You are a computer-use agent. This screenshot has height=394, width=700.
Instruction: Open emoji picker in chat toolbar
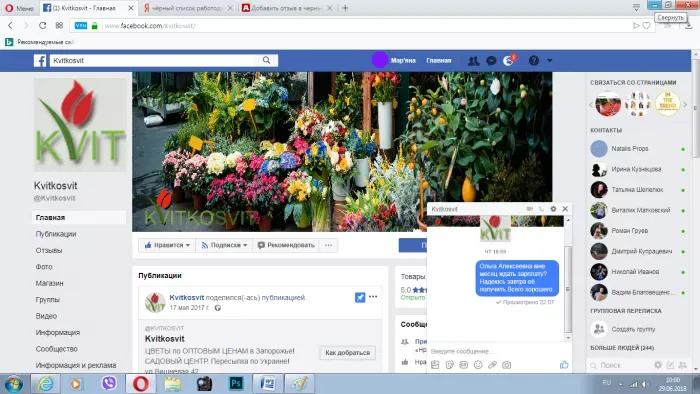pyautogui.click(x=478, y=365)
